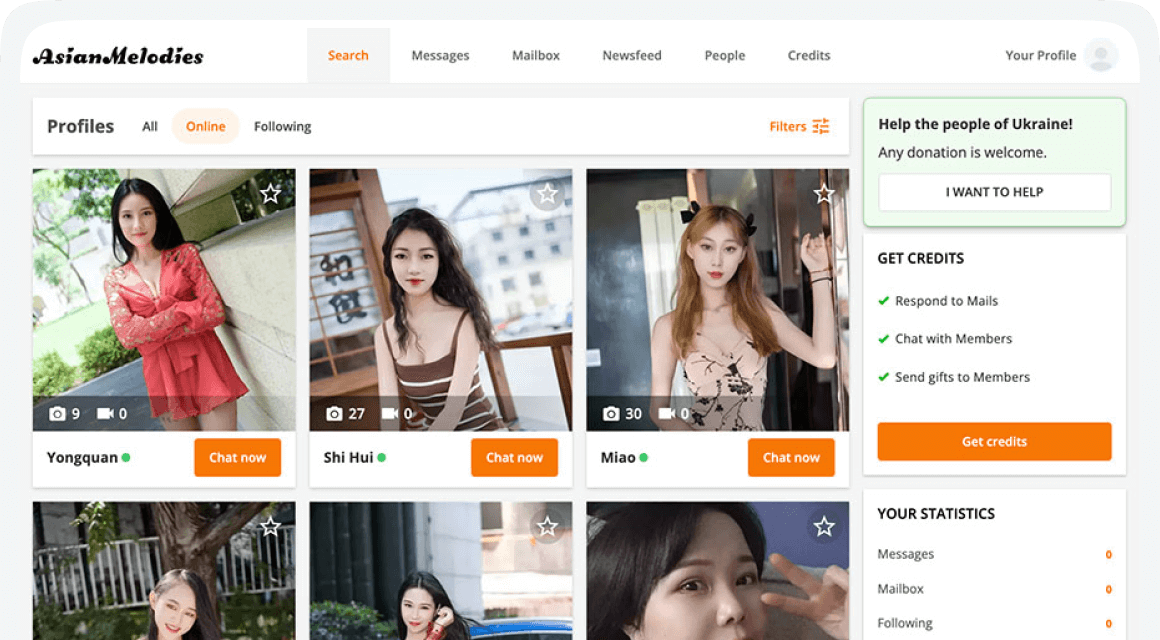
Task: Click the star icon on Miao's photo
Action: [x=824, y=194]
